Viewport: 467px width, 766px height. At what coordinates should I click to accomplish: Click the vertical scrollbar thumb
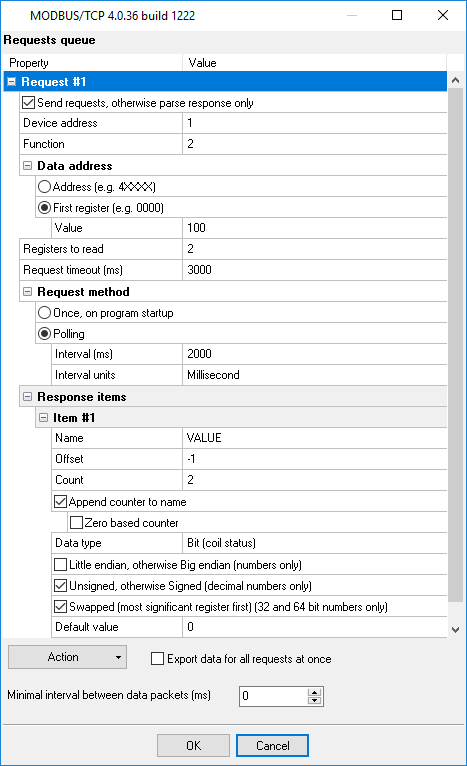point(455,345)
